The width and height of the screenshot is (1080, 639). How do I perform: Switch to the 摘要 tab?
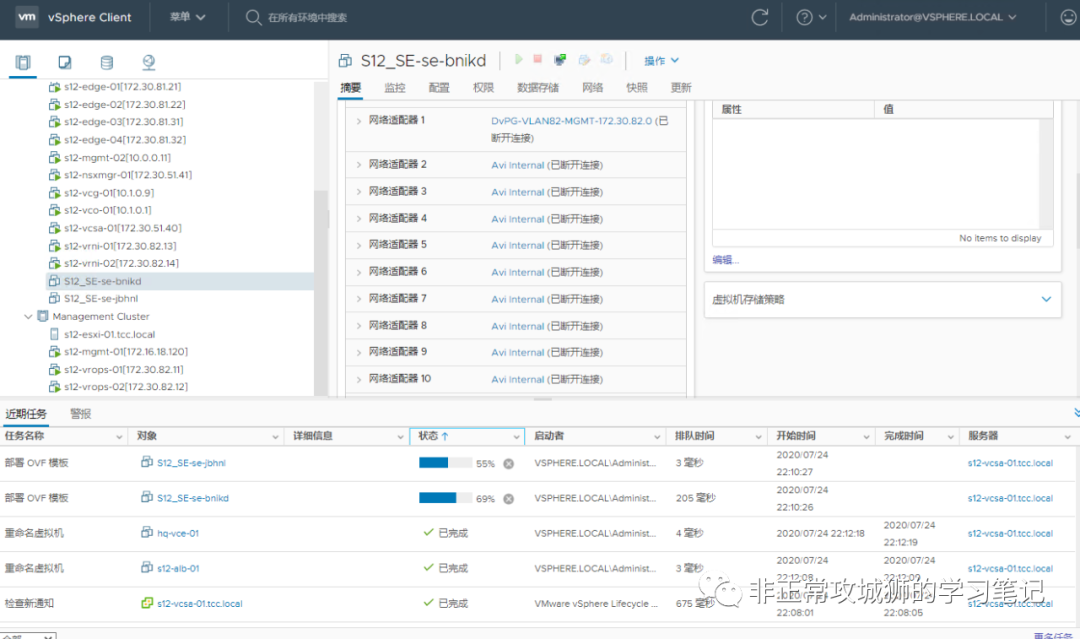pos(351,87)
